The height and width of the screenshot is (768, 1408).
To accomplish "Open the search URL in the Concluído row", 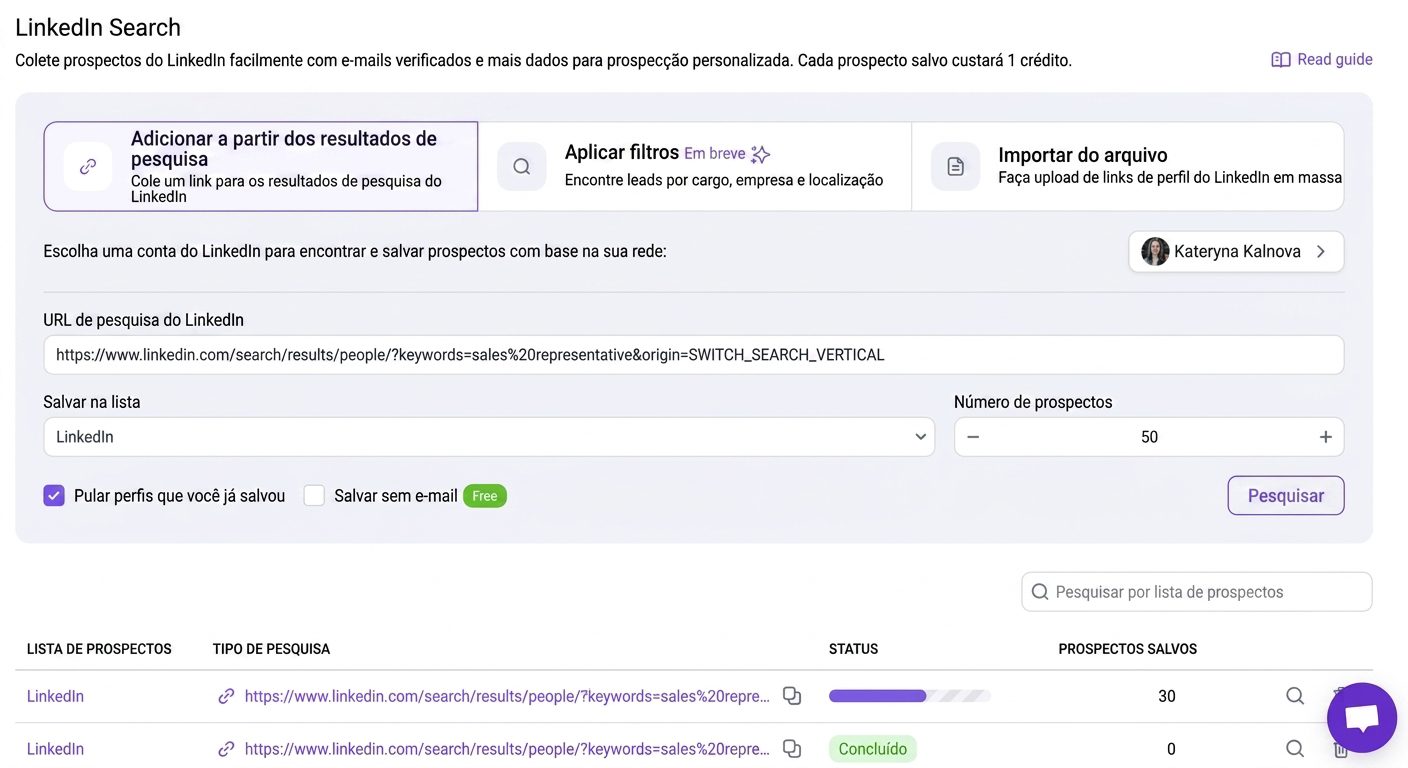I will pyautogui.click(x=507, y=749).
